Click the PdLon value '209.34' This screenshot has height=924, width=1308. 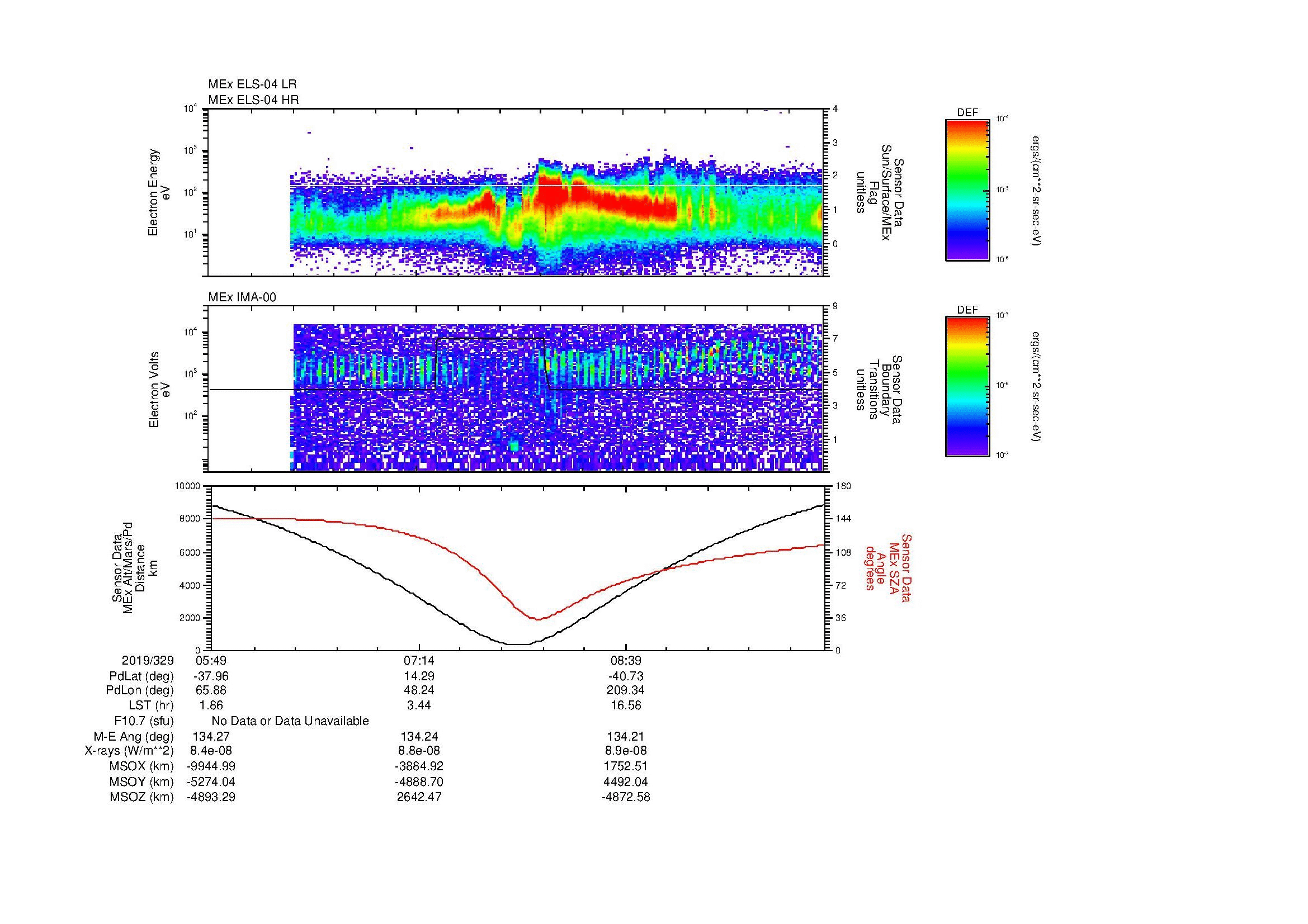coord(626,690)
